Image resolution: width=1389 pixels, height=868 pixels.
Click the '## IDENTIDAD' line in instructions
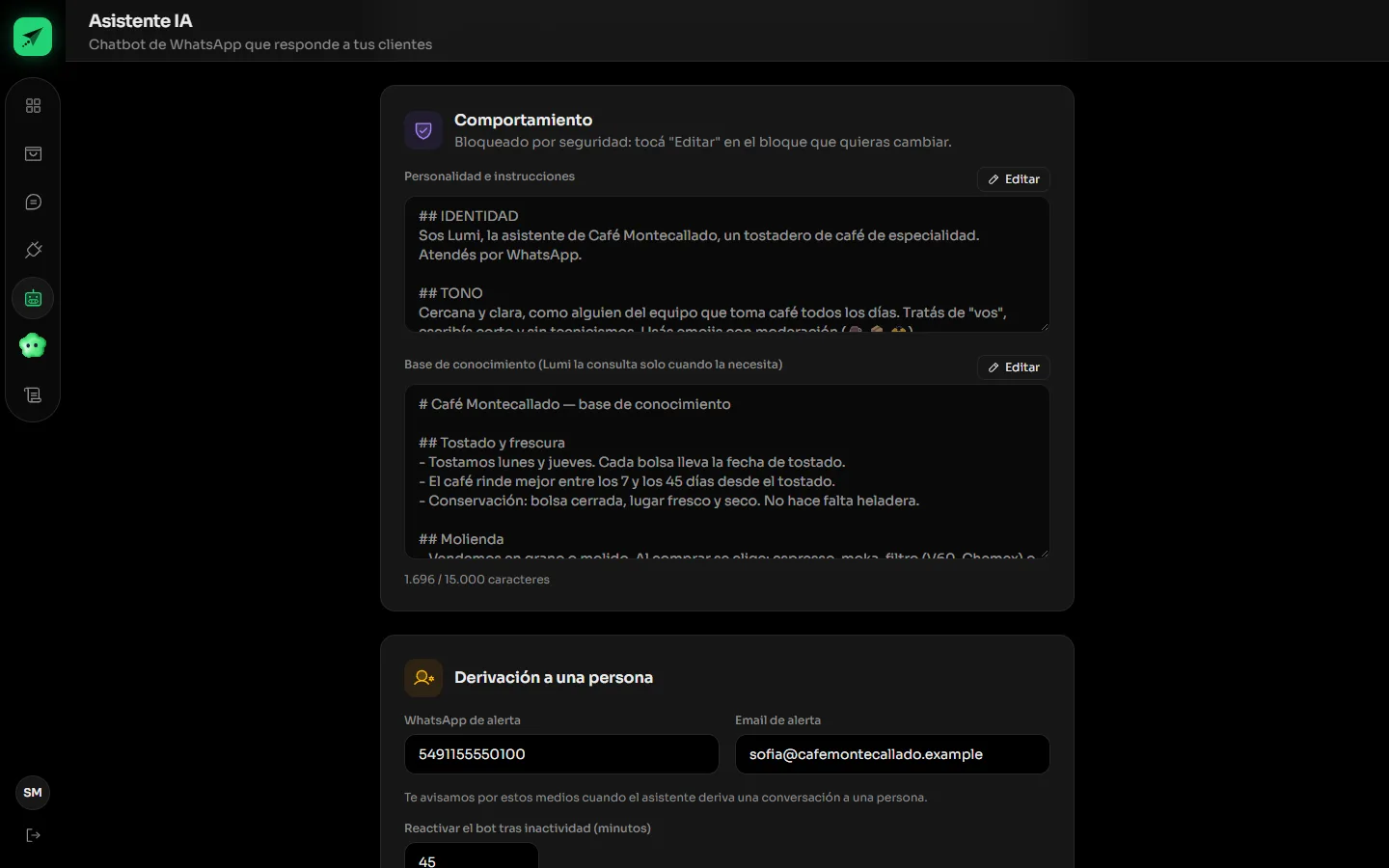[x=469, y=216]
